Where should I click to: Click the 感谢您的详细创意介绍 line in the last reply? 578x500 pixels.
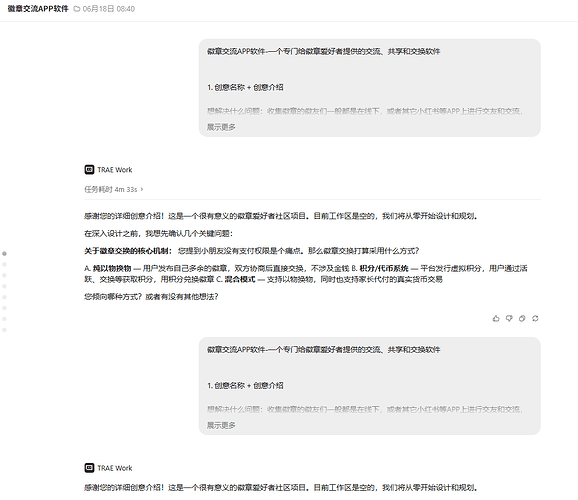281,488
